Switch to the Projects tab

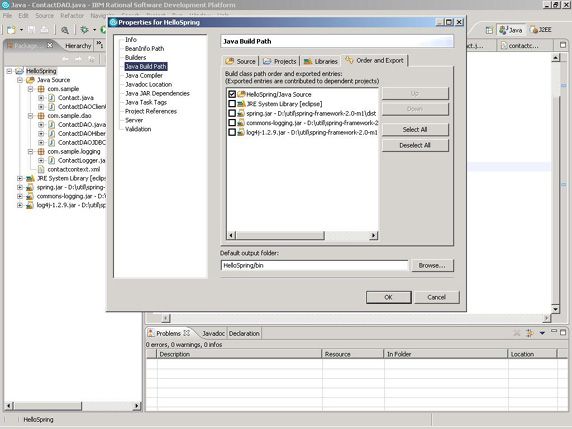280,61
